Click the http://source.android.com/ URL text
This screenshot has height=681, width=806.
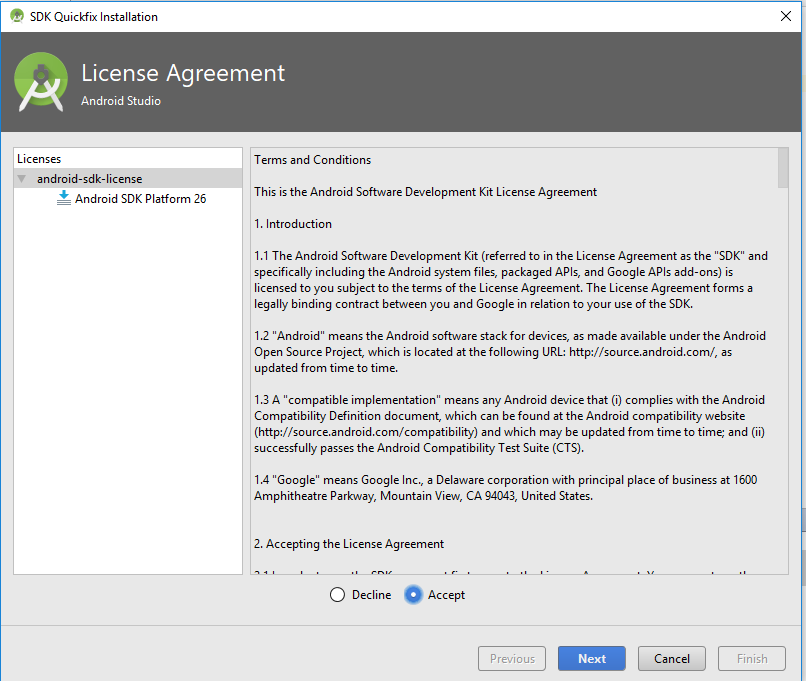(642, 352)
